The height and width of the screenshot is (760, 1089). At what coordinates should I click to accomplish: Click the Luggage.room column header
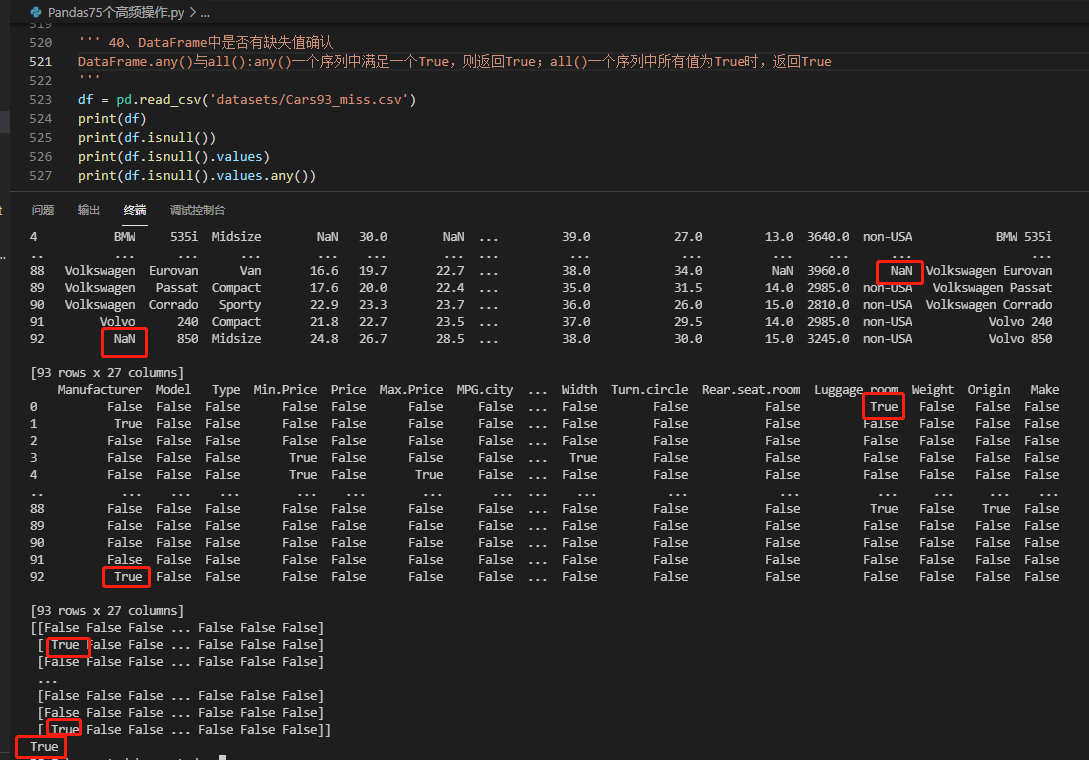pos(856,390)
